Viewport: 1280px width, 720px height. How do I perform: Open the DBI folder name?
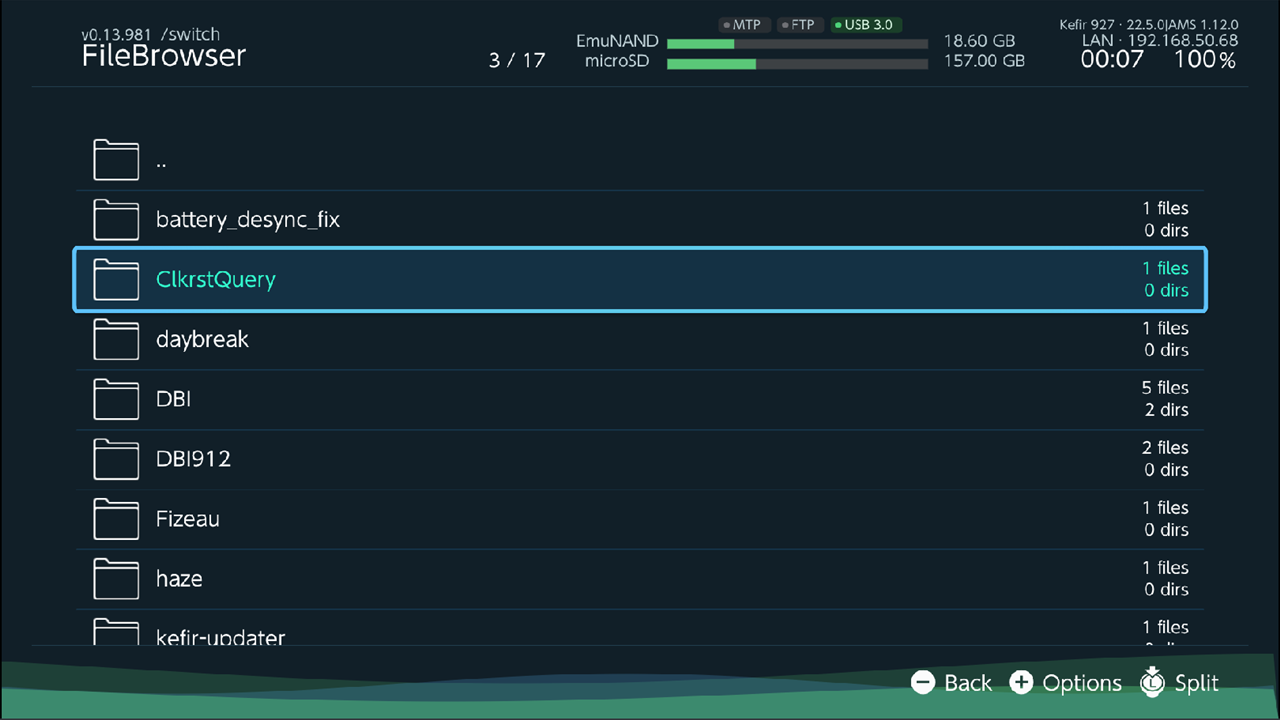173,400
